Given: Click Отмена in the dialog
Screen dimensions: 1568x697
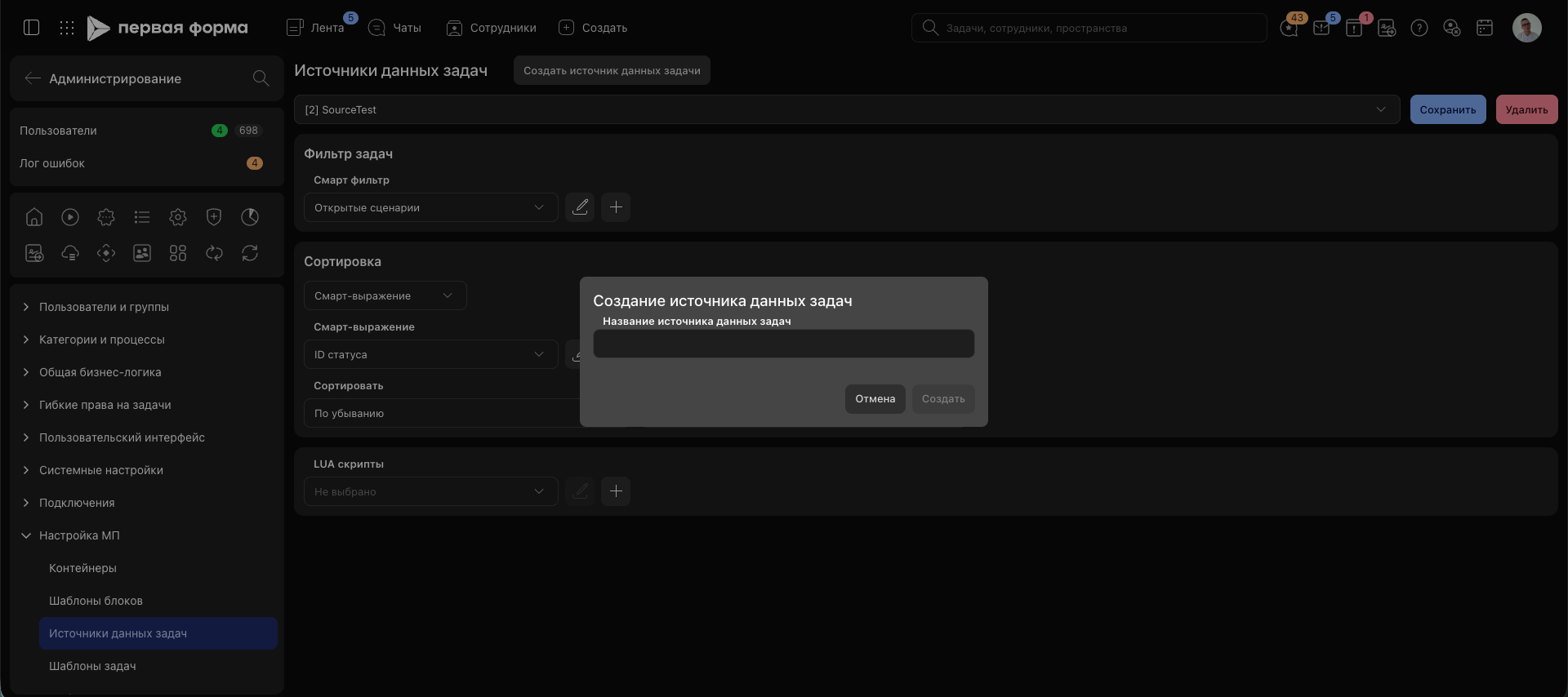Looking at the screenshot, I should point(875,399).
